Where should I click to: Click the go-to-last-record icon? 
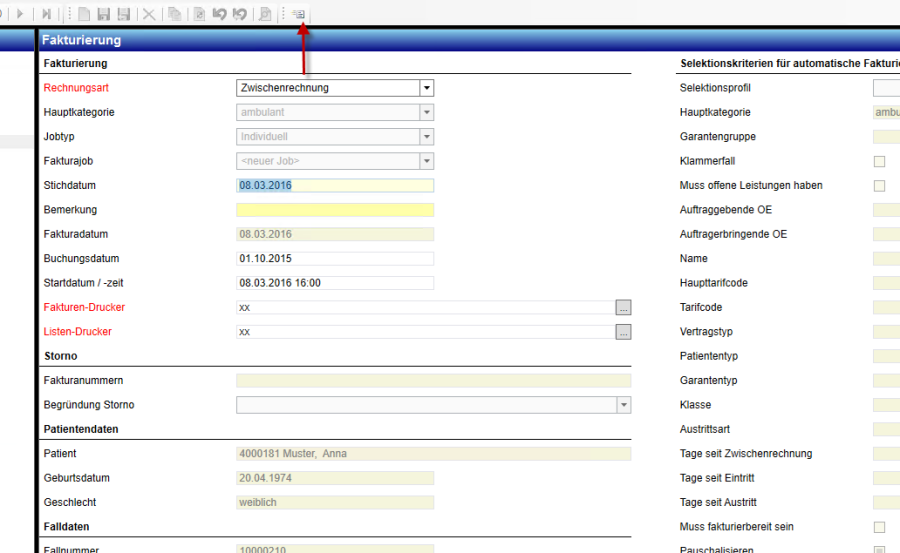(x=47, y=13)
